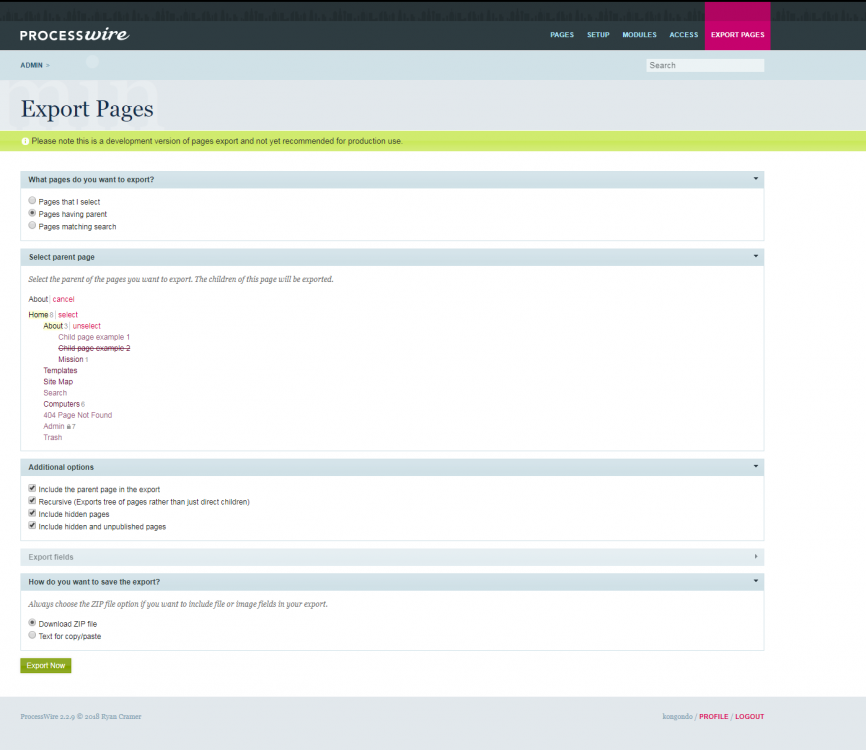Select the "Pages that I select" option
The height and width of the screenshot is (750, 866).
pyautogui.click(x=32, y=201)
